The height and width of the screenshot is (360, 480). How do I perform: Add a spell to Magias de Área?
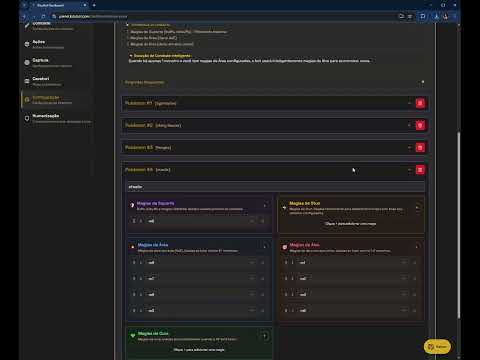coord(265,247)
